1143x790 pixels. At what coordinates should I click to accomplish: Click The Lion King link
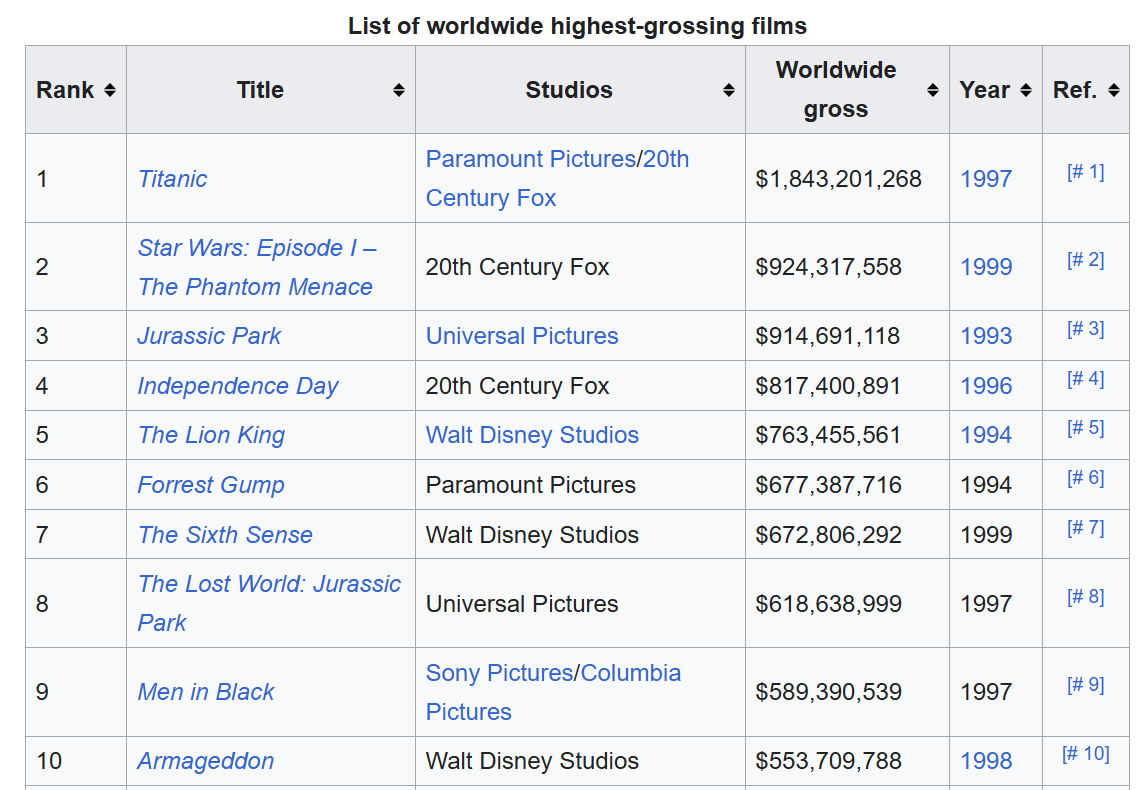[x=211, y=435]
